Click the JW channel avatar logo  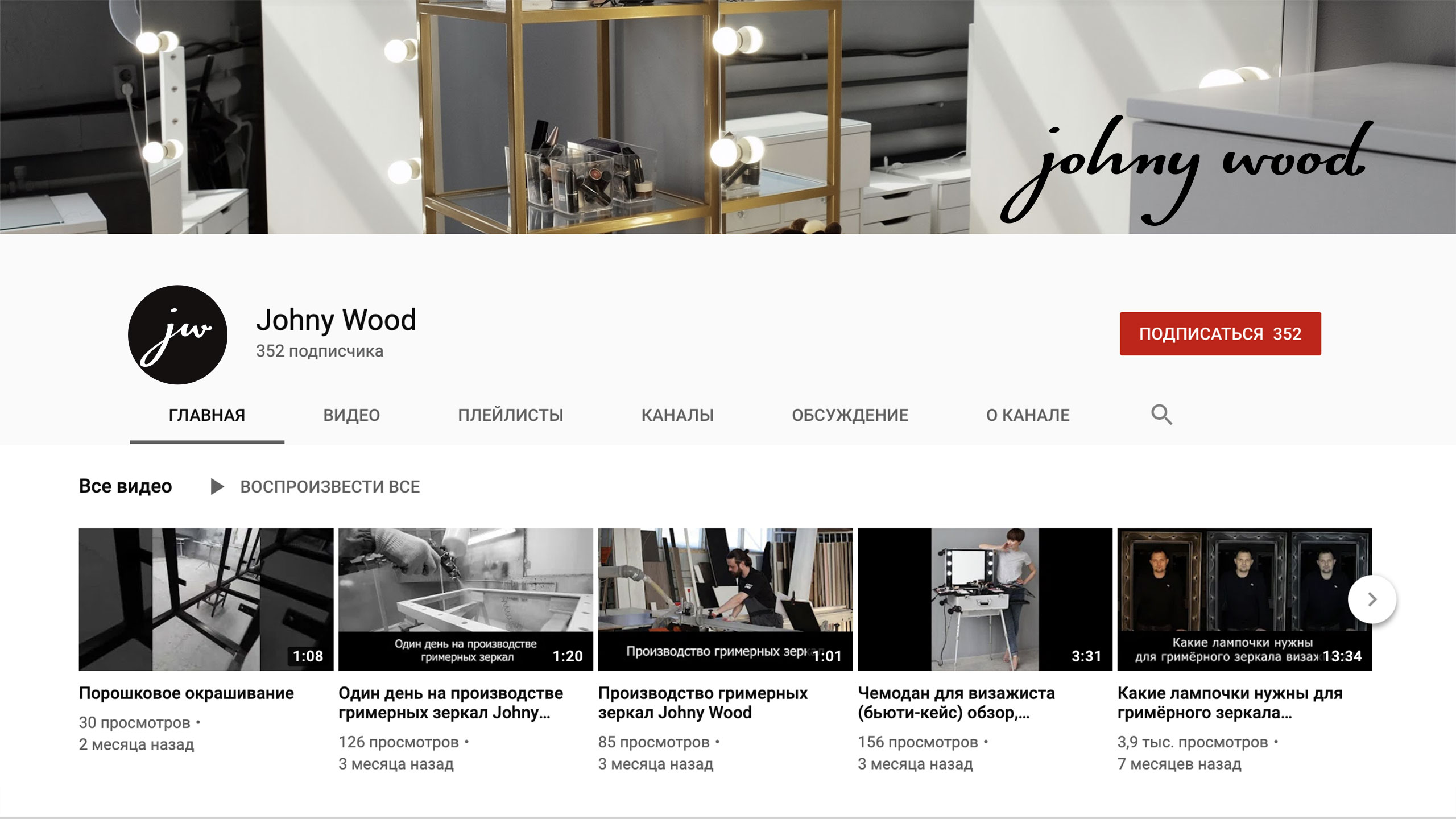[177, 334]
